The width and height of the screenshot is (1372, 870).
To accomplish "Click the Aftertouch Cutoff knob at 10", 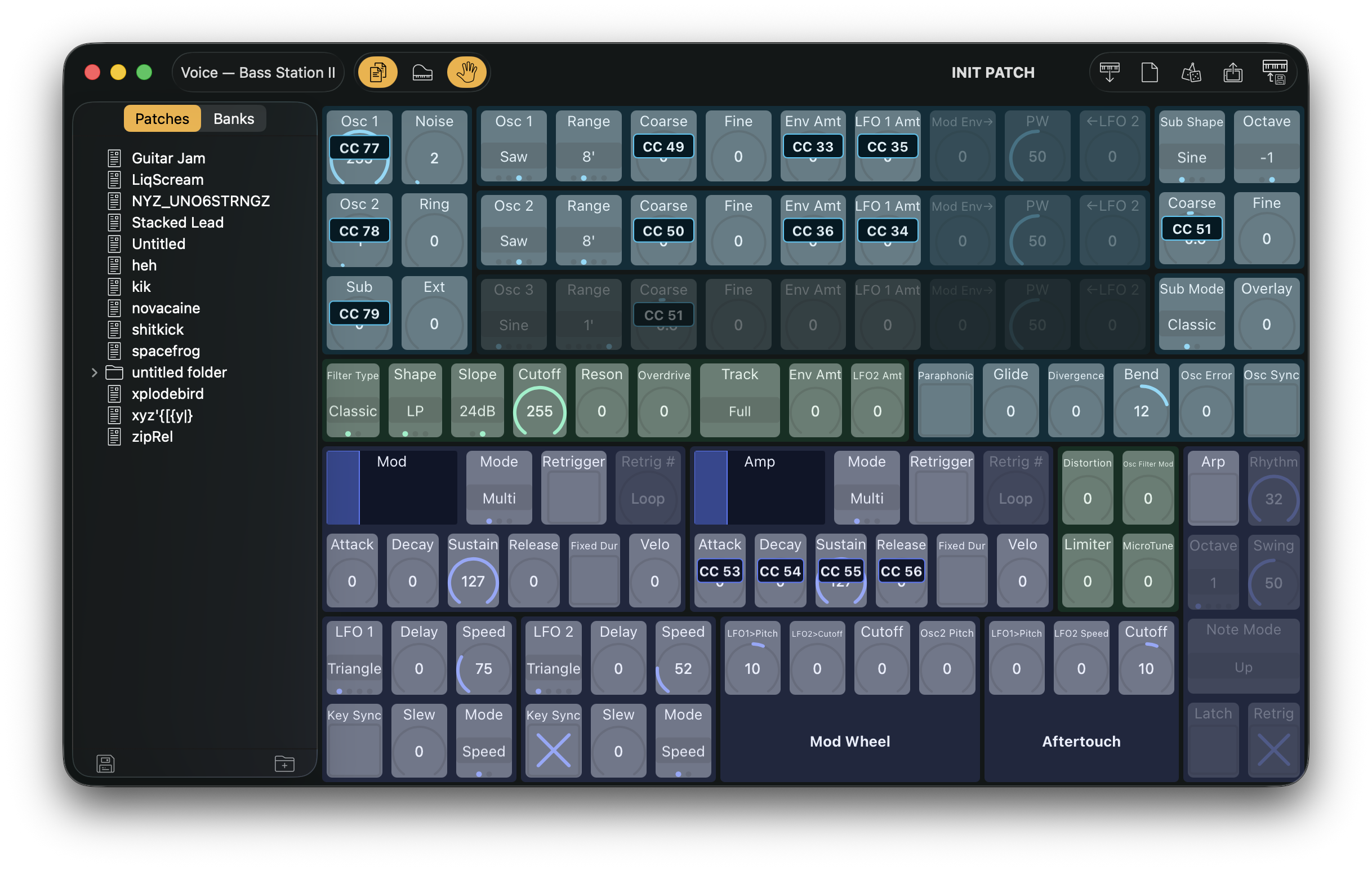I will pos(1145,668).
